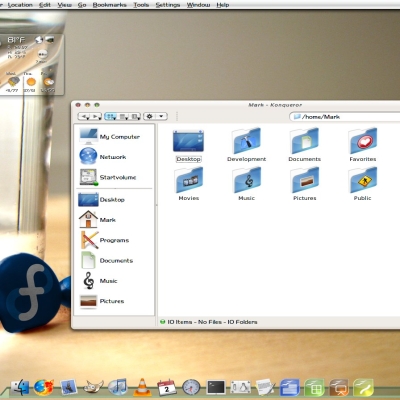Select the Documents folder in main view
The height and width of the screenshot is (400, 400).
304,145
